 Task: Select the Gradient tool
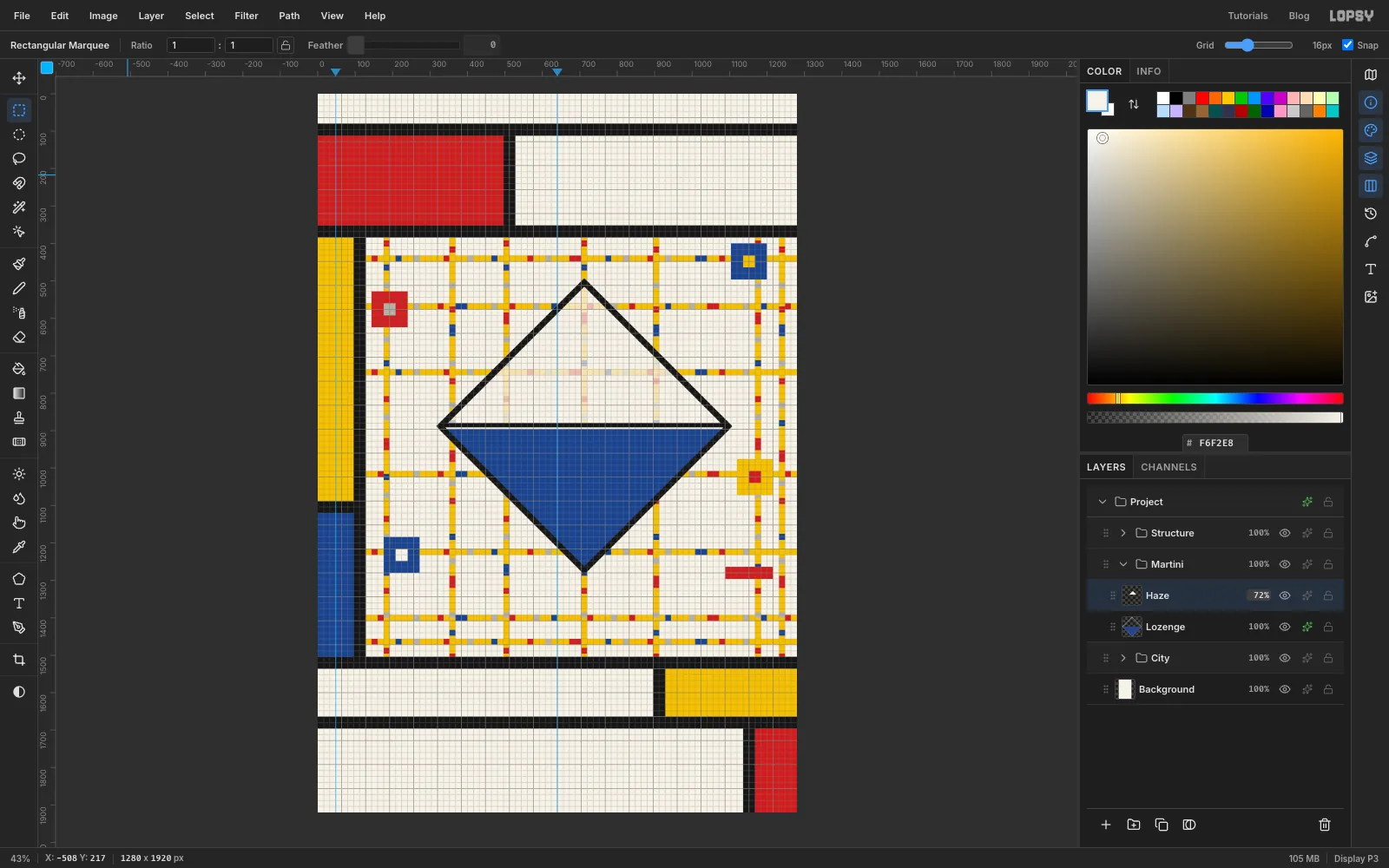click(x=19, y=393)
